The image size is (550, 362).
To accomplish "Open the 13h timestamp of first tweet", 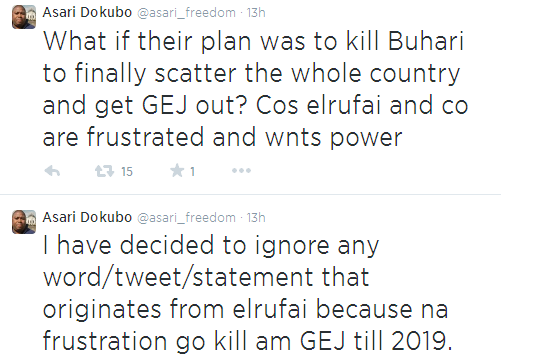I will 256,13.
